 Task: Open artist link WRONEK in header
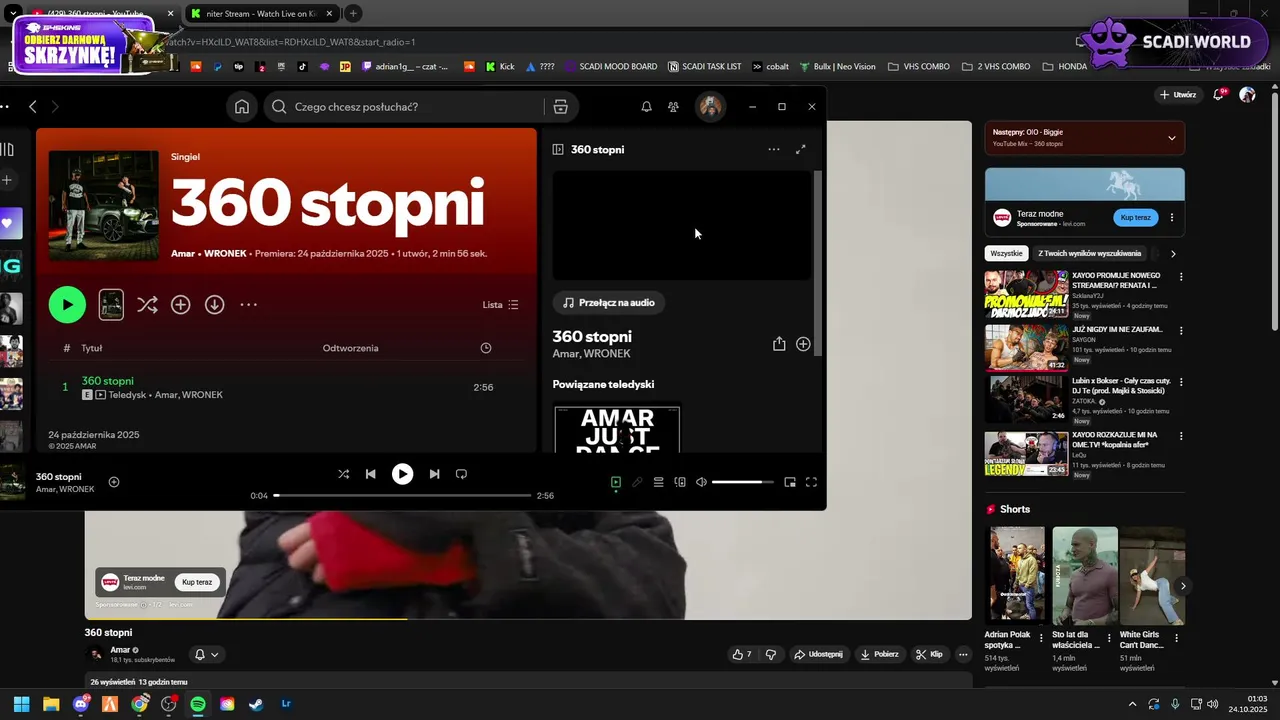pyautogui.click(x=225, y=254)
